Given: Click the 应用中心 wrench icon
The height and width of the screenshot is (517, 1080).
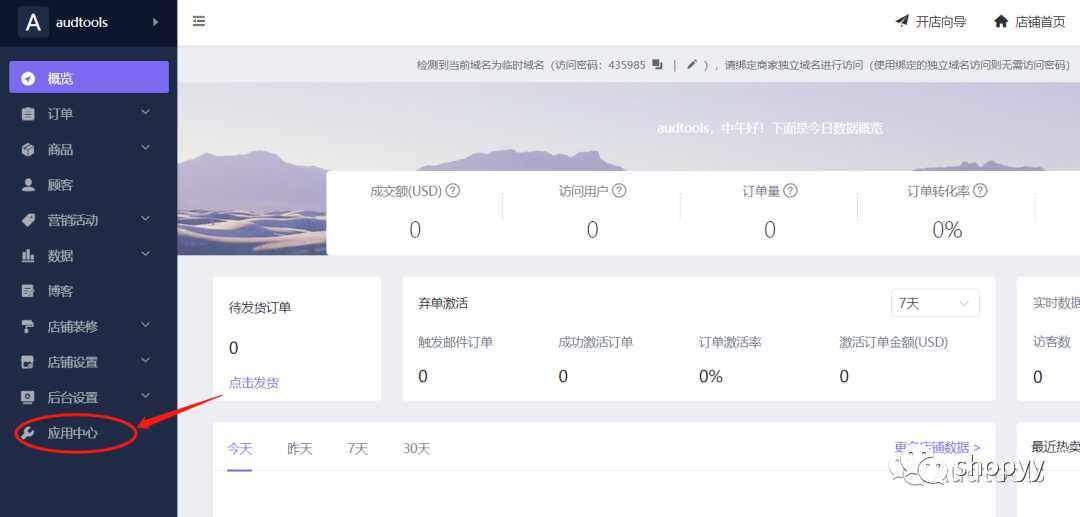Looking at the screenshot, I should (x=28, y=433).
